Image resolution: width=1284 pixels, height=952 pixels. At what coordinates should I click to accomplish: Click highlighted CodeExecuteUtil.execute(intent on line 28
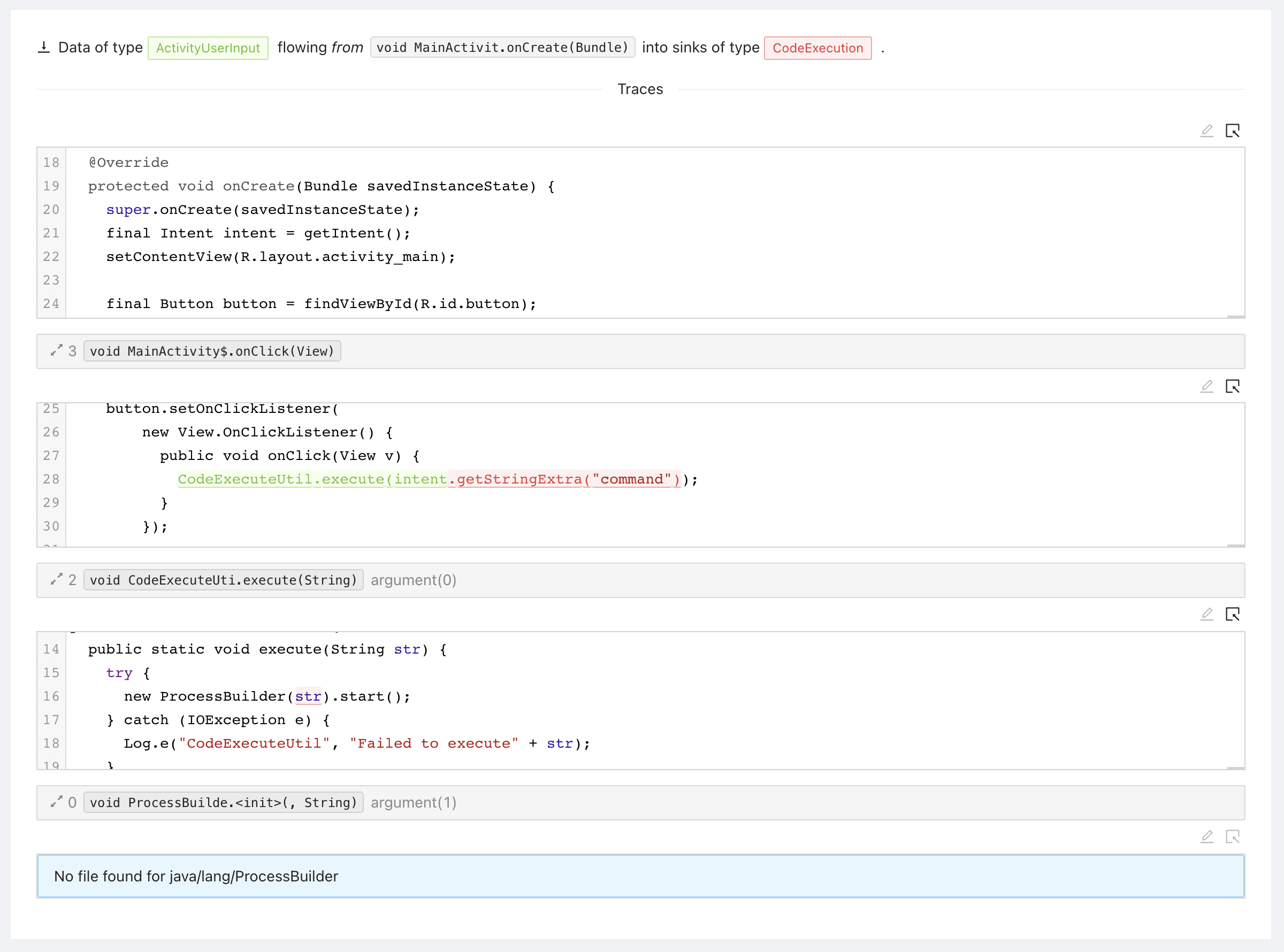pyautogui.click(x=312, y=479)
